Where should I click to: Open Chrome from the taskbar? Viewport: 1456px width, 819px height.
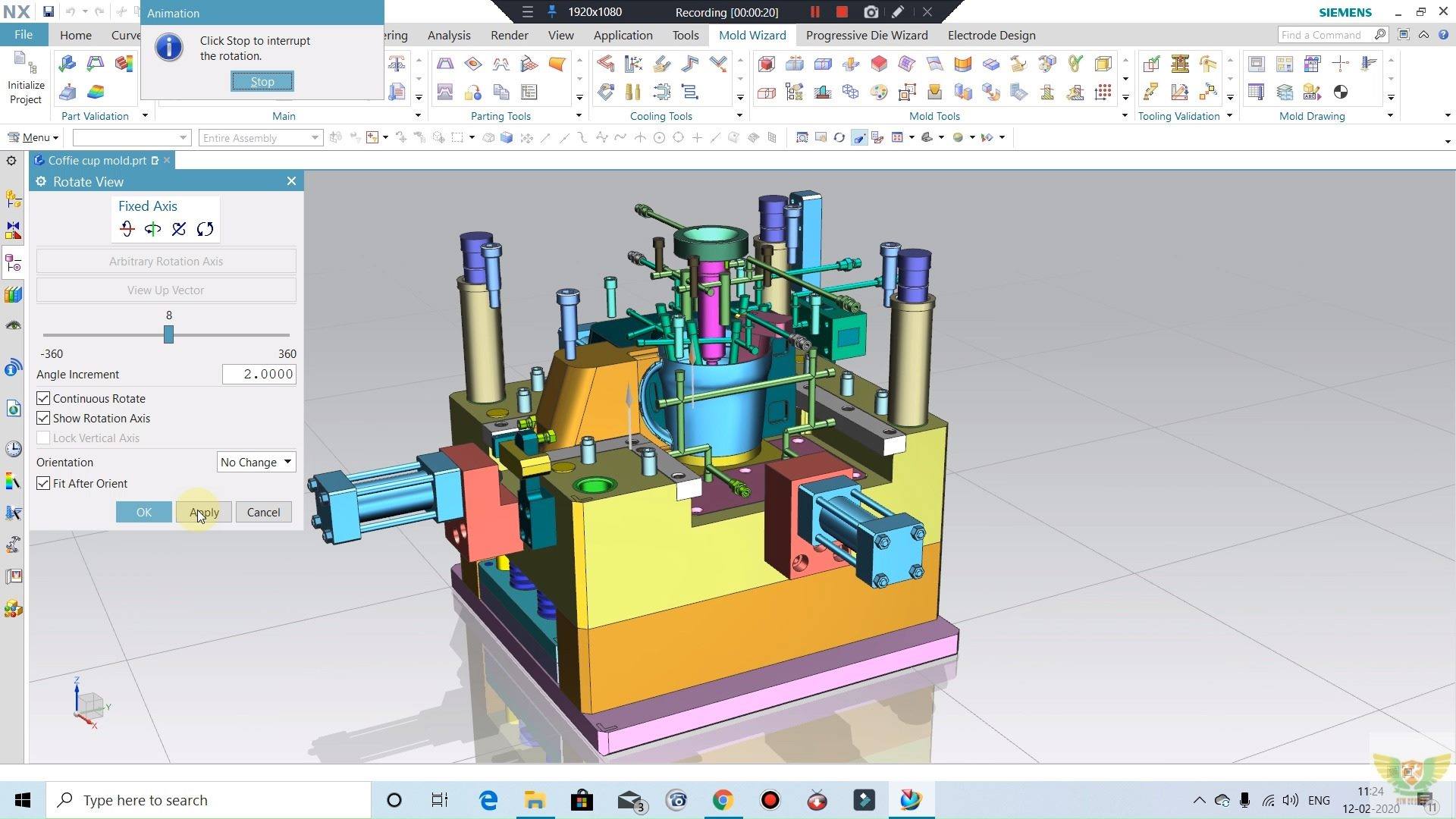click(x=723, y=800)
